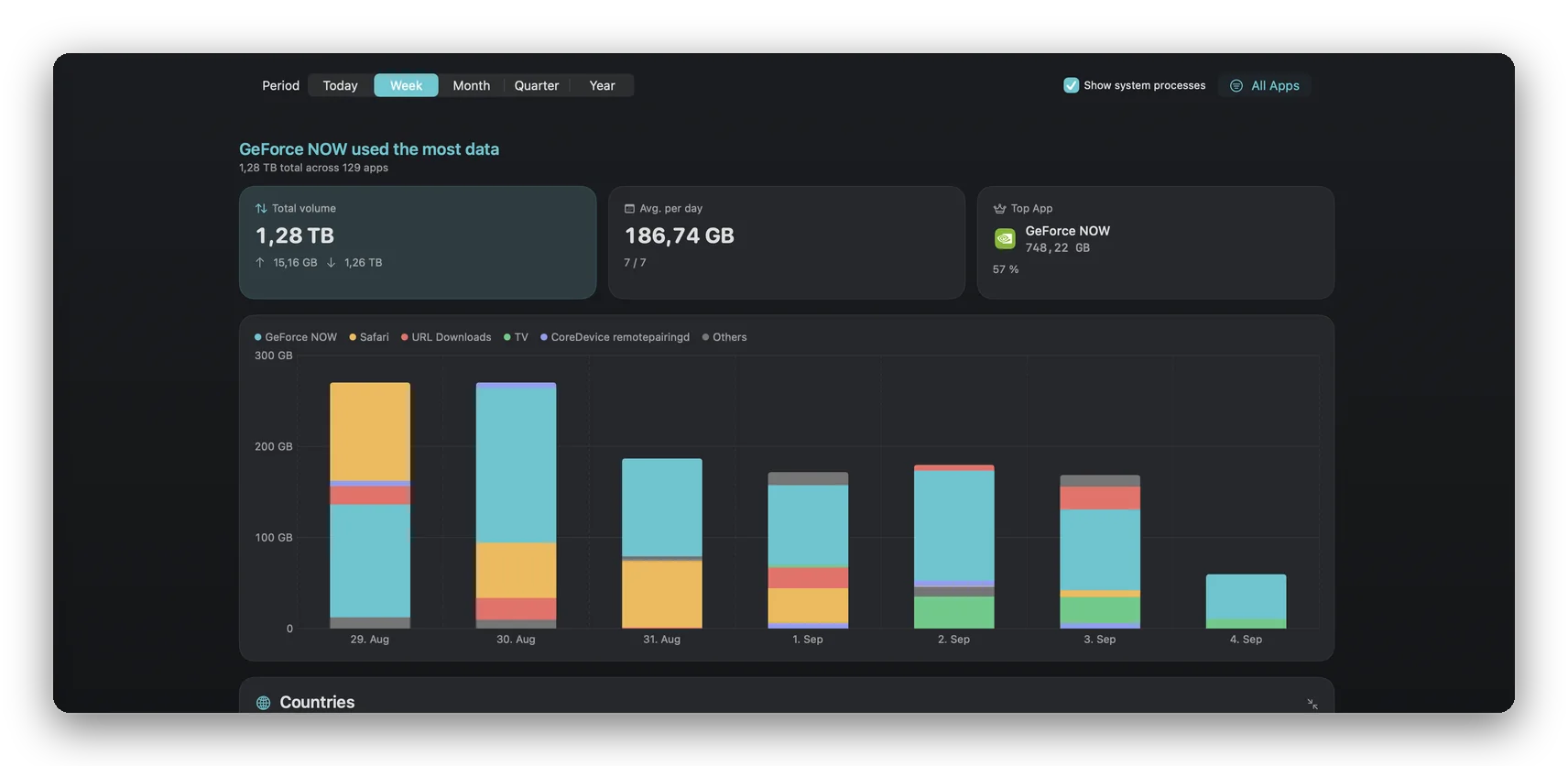1568x766 pixels.
Task: Click the upload arrow beside 15,16 GB
Action: pos(260,262)
